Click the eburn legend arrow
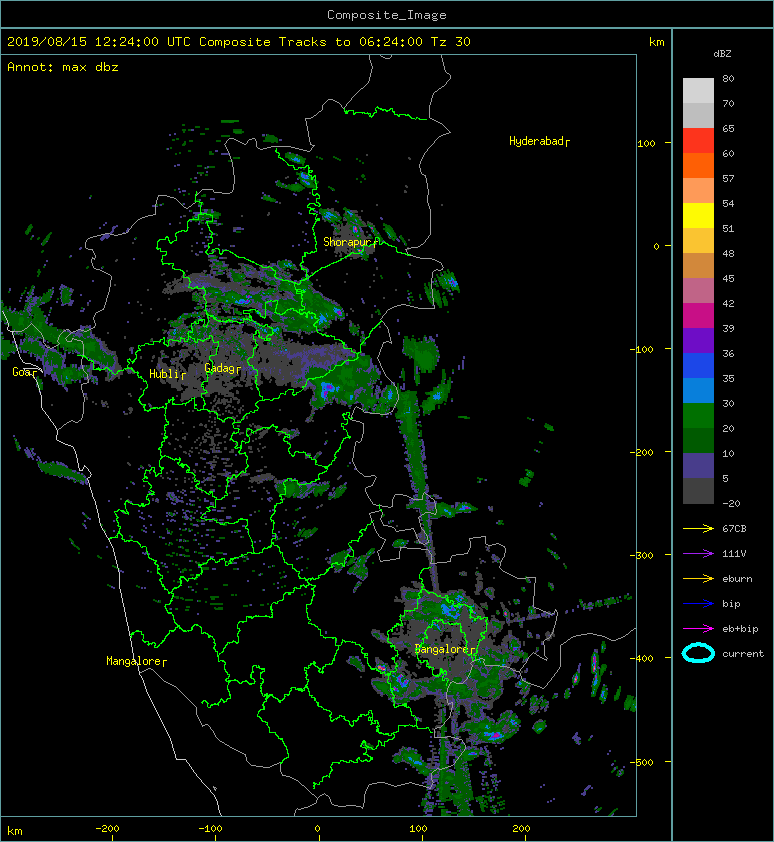 point(698,579)
